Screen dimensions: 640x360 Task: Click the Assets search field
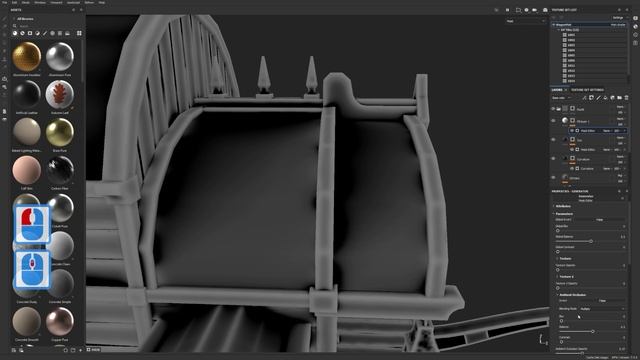coord(48,26)
